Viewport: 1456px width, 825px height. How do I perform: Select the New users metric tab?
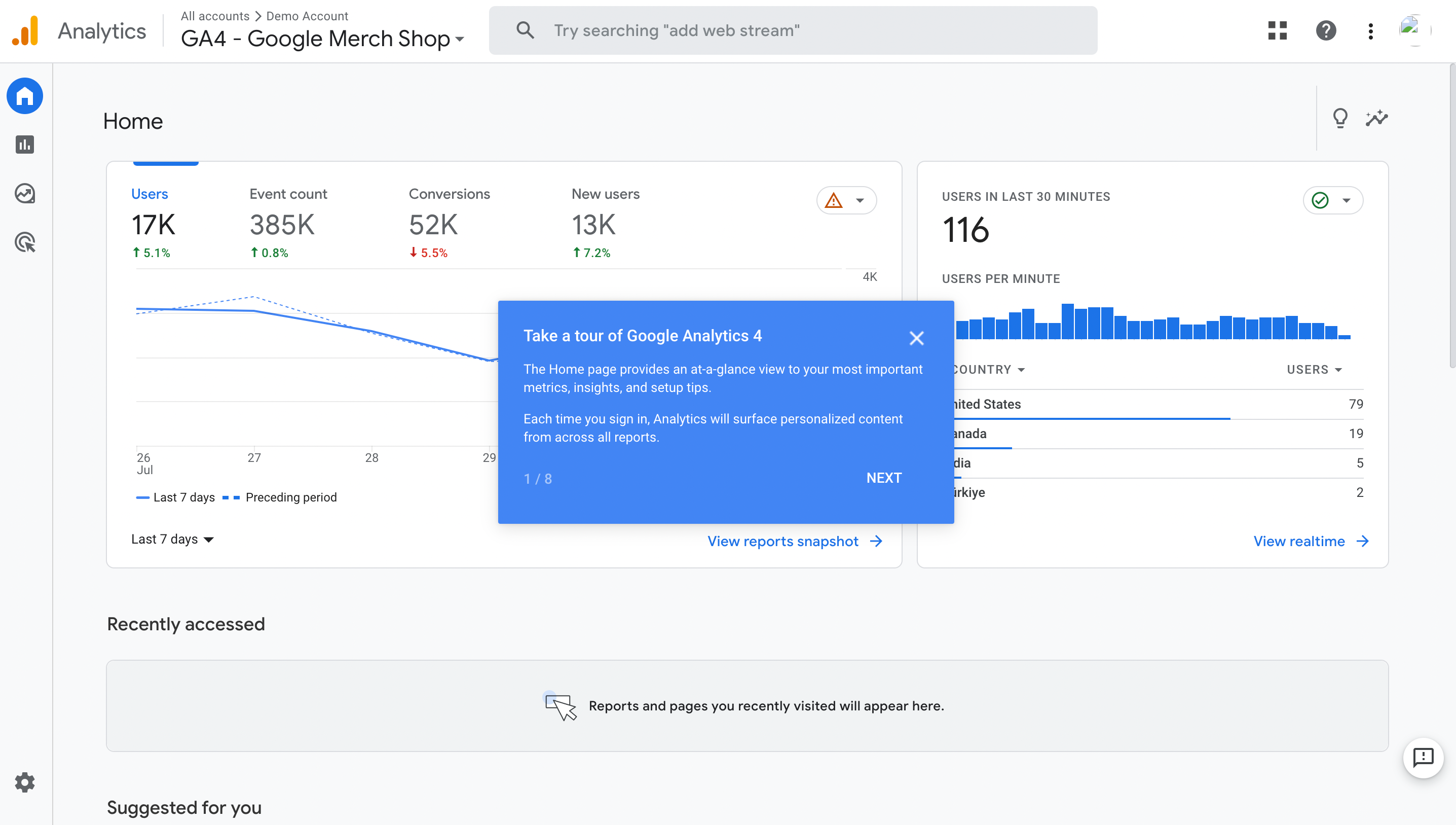pos(606,194)
